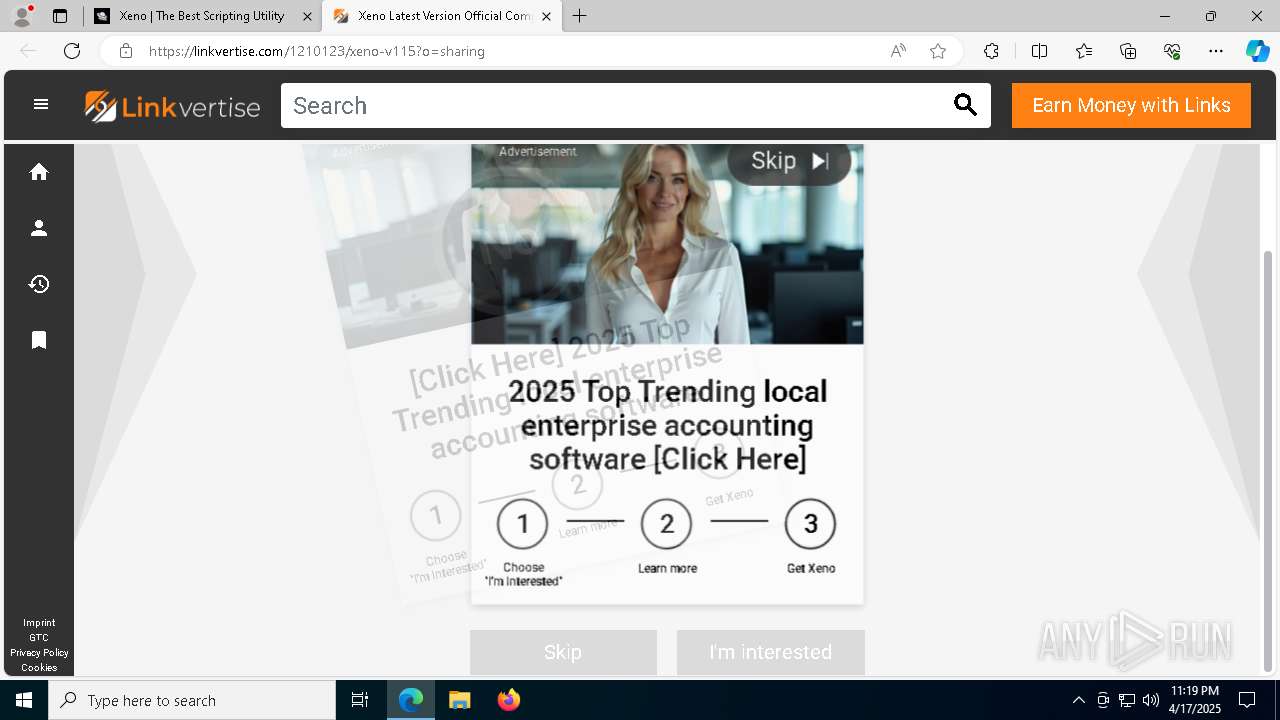Click step 3 circle Get Xeno
This screenshot has width=1280, height=720.
(x=810, y=524)
